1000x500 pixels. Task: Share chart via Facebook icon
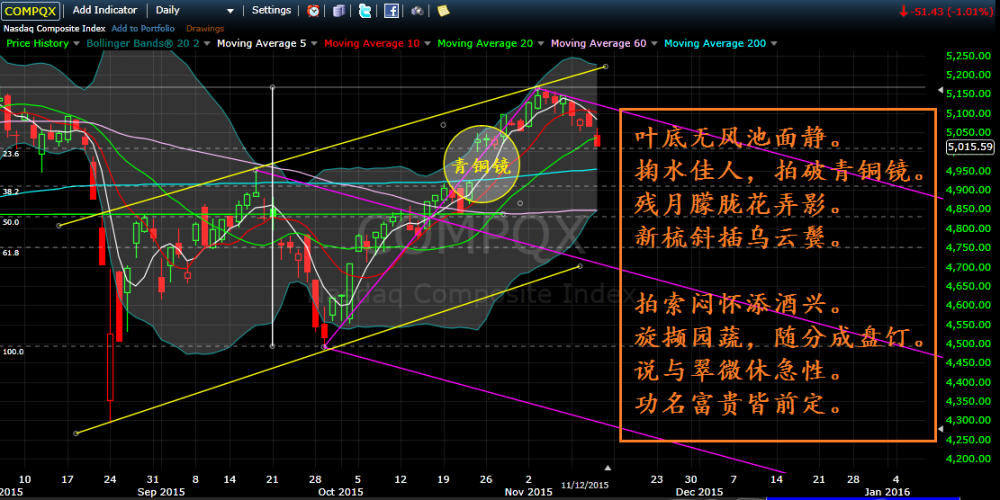391,10
